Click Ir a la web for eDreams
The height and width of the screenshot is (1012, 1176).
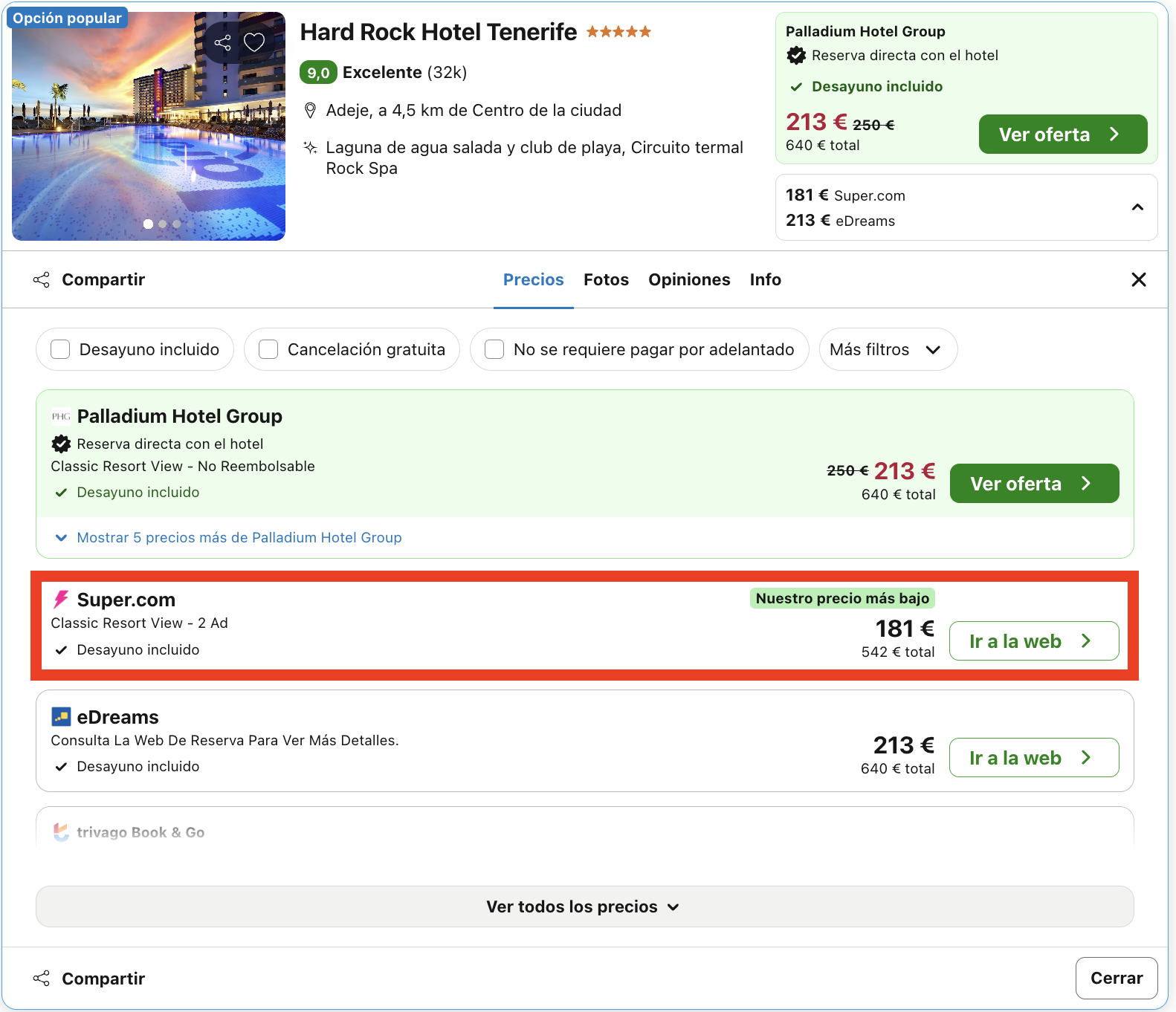[1034, 758]
